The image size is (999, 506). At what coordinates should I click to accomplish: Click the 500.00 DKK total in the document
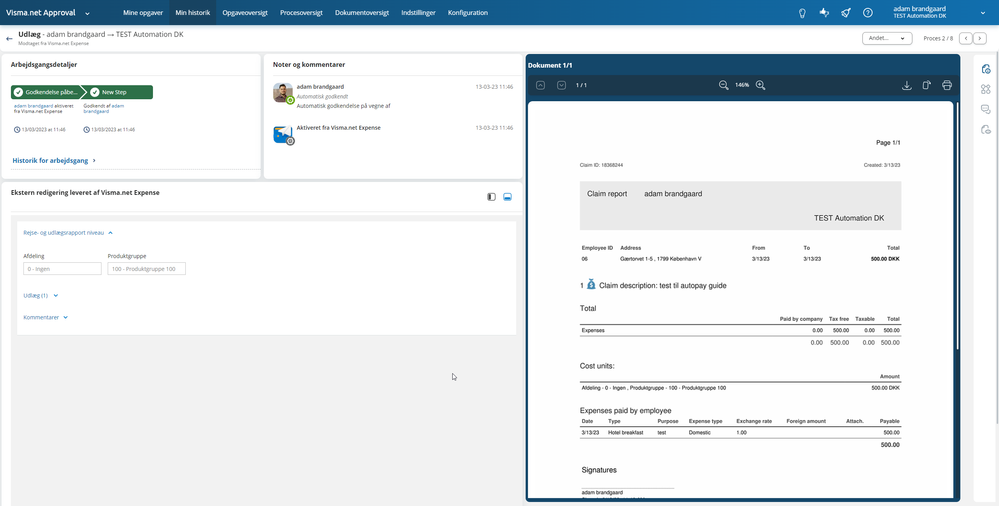(885, 259)
